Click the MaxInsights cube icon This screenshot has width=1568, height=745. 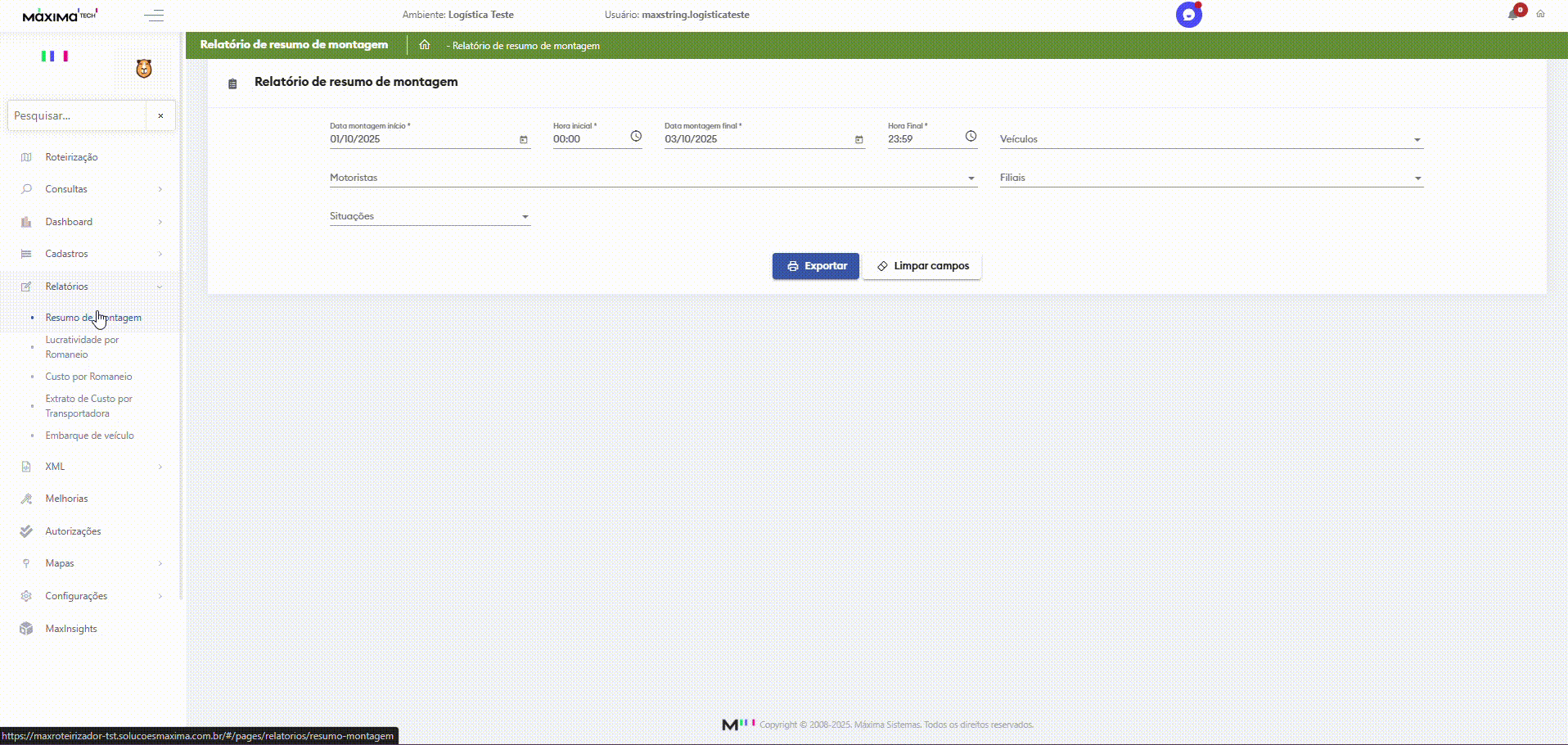(x=26, y=629)
